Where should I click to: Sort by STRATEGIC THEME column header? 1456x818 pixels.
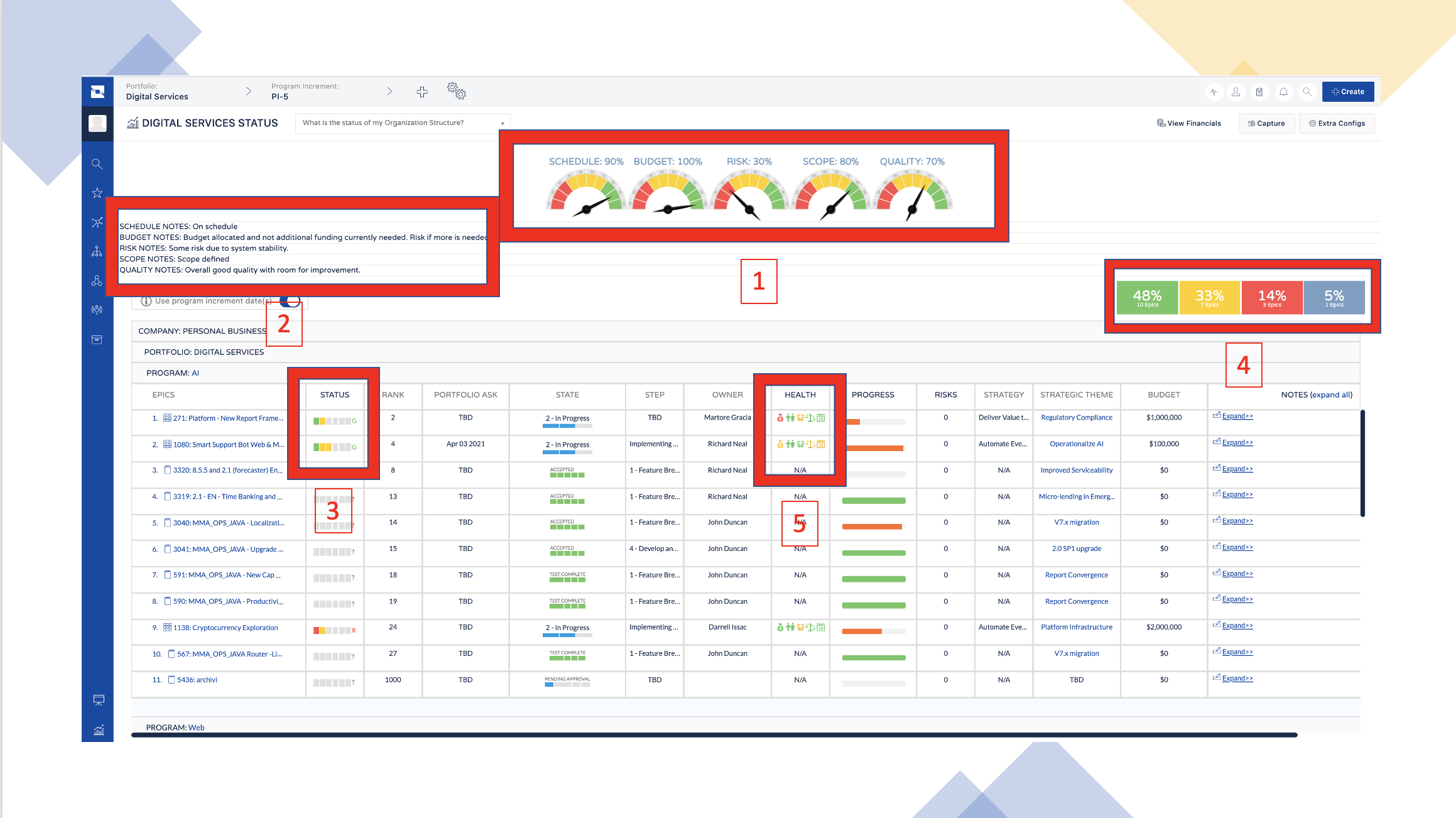tap(1077, 395)
